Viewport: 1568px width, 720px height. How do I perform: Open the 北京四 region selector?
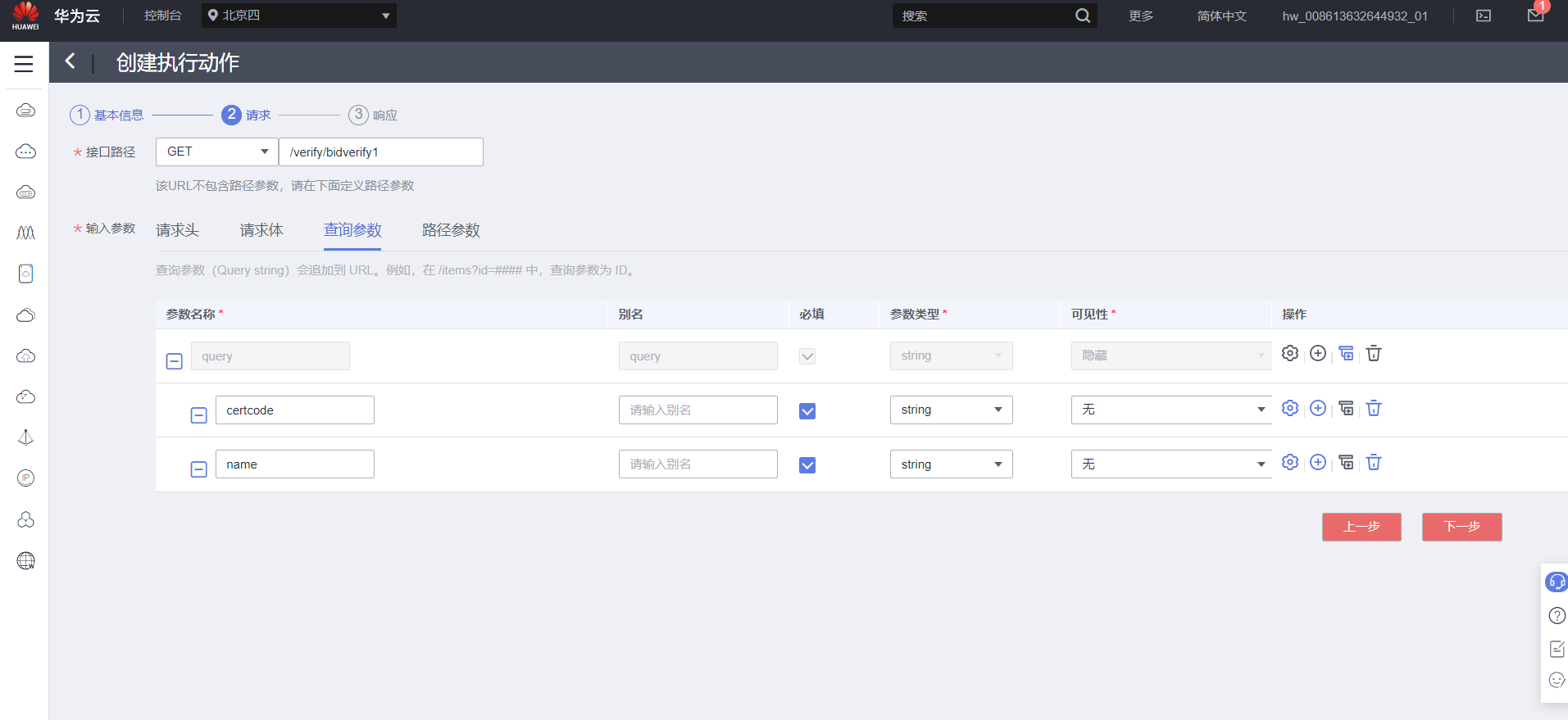299,16
